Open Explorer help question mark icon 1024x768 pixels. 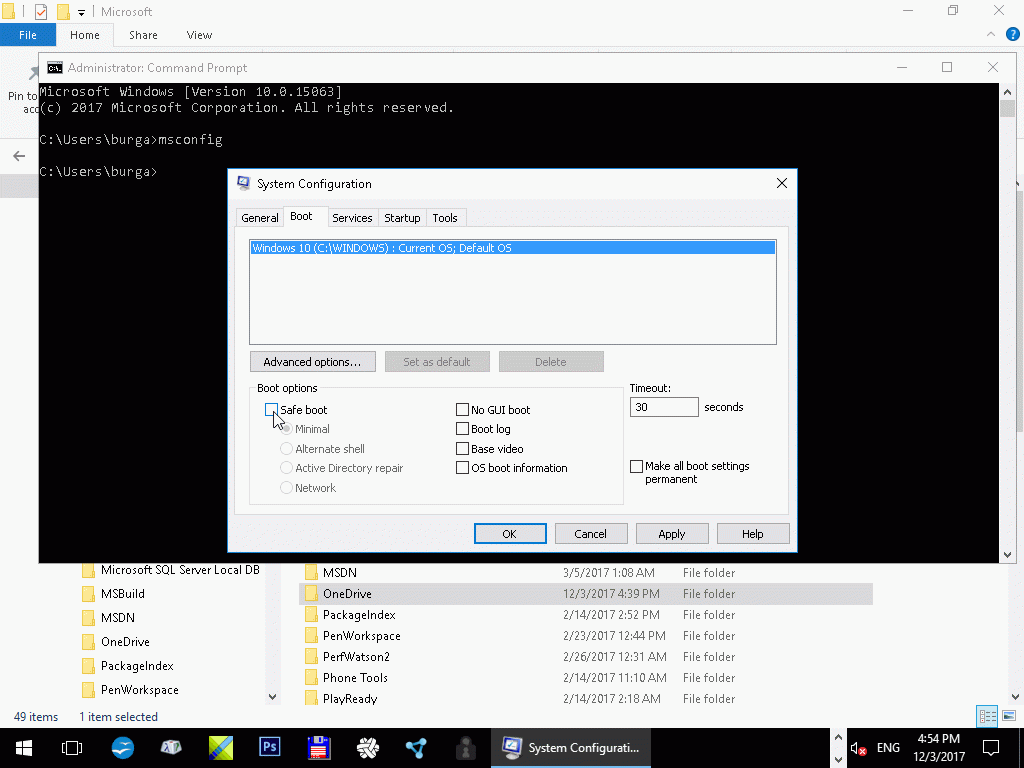coord(1013,35)
